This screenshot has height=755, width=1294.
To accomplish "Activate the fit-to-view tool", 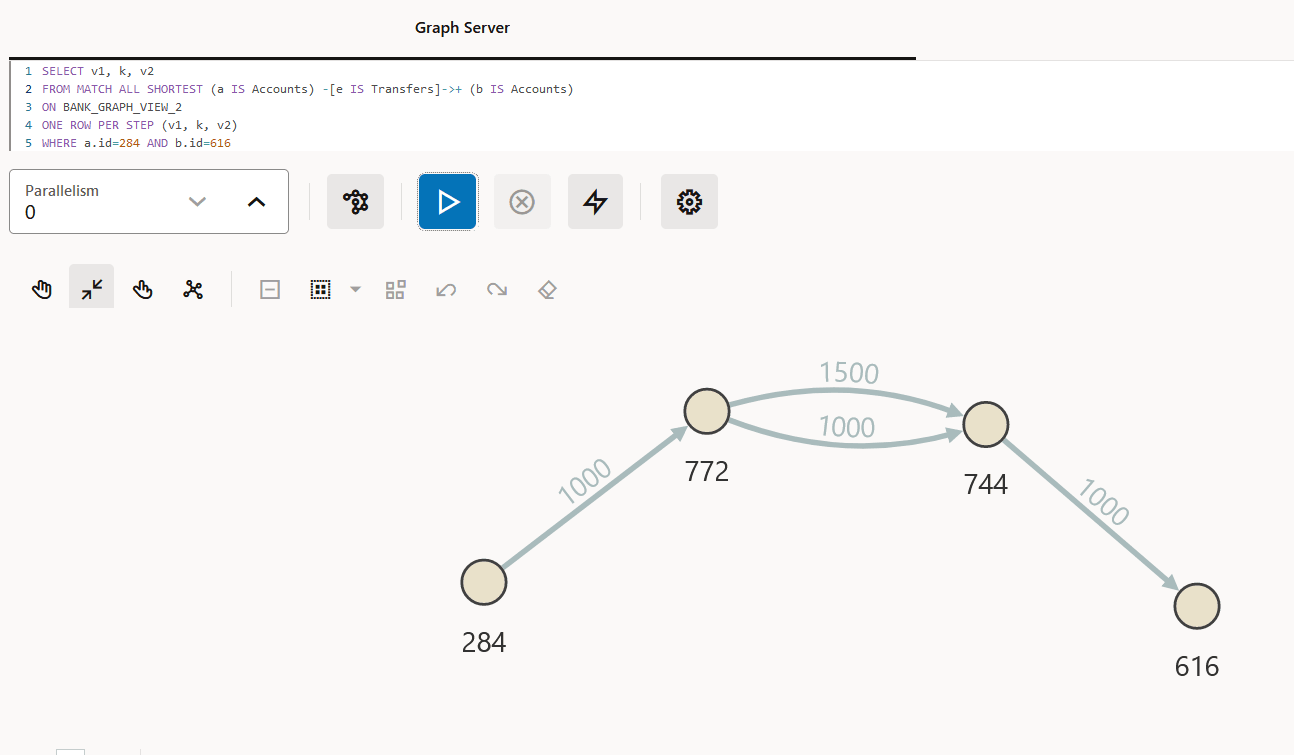I will coord(91,289).
